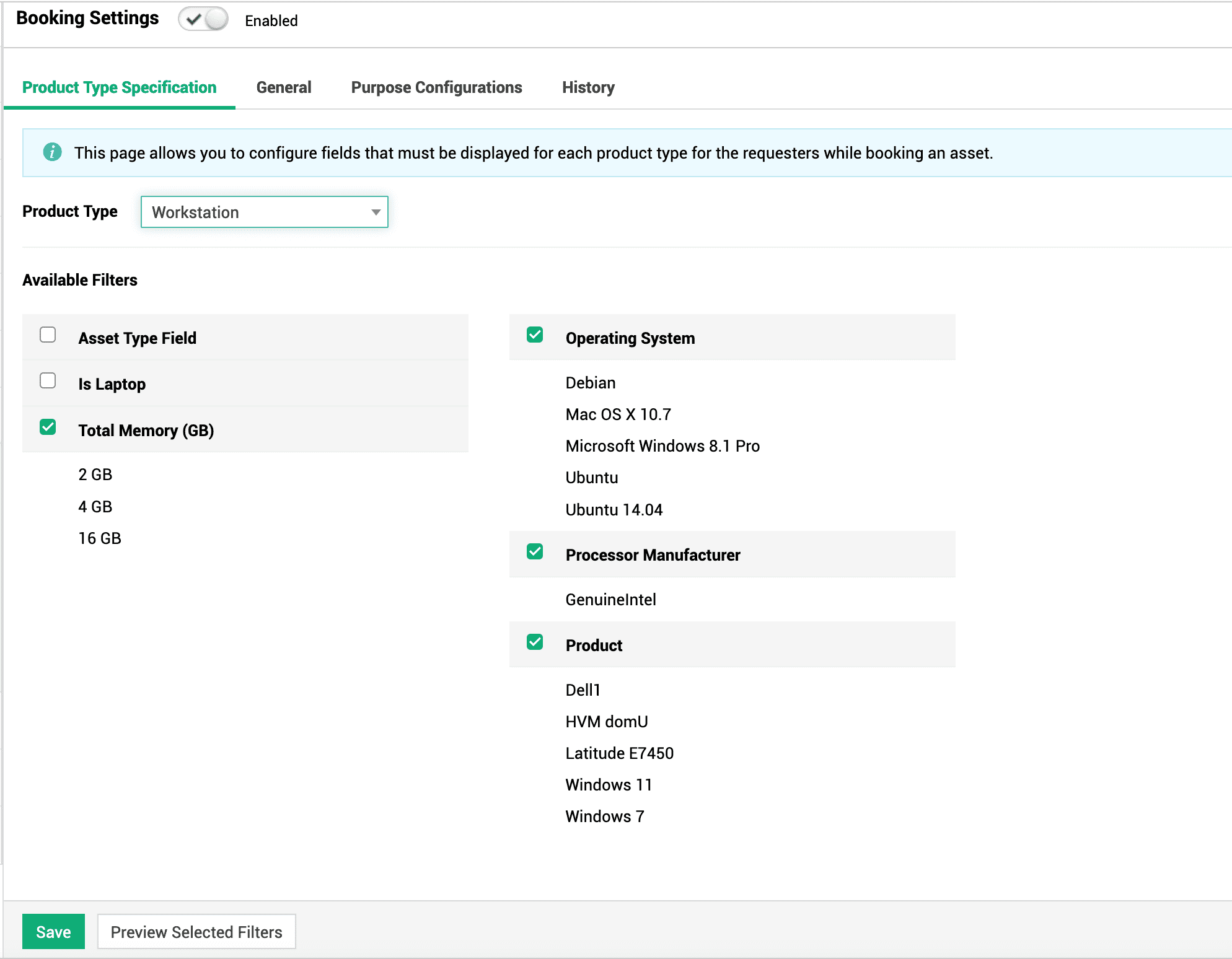The height and width of the screenshot is (959, 1232).
Task: Go to the History tab
Action: click(588, 87)
